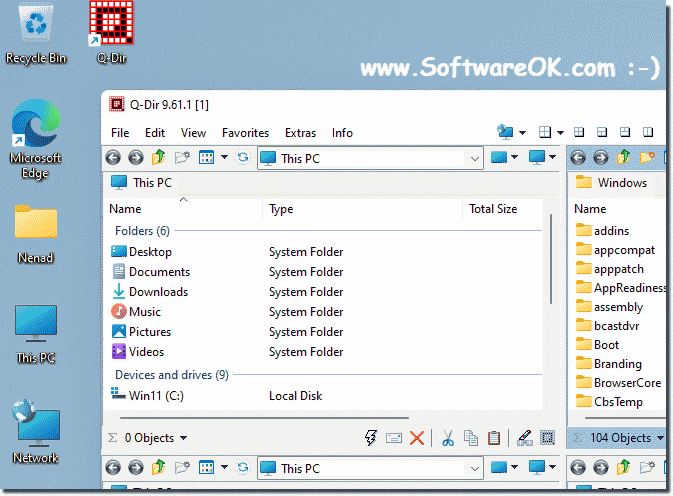Select the two-pane vertical layout icon
Screen dimensions: 673x496
[x=648, y=132]
